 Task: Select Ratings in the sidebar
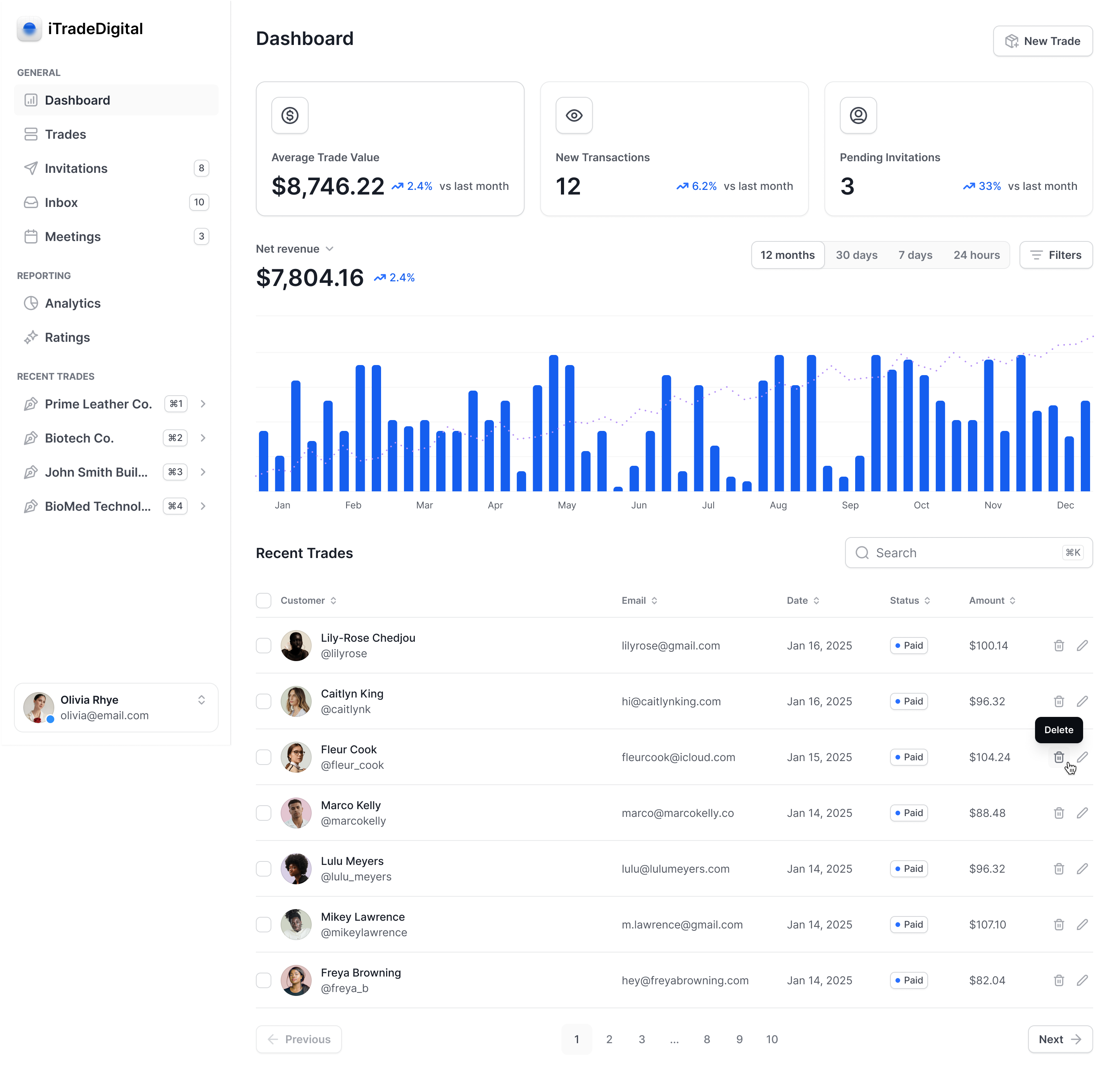(67, 337)
